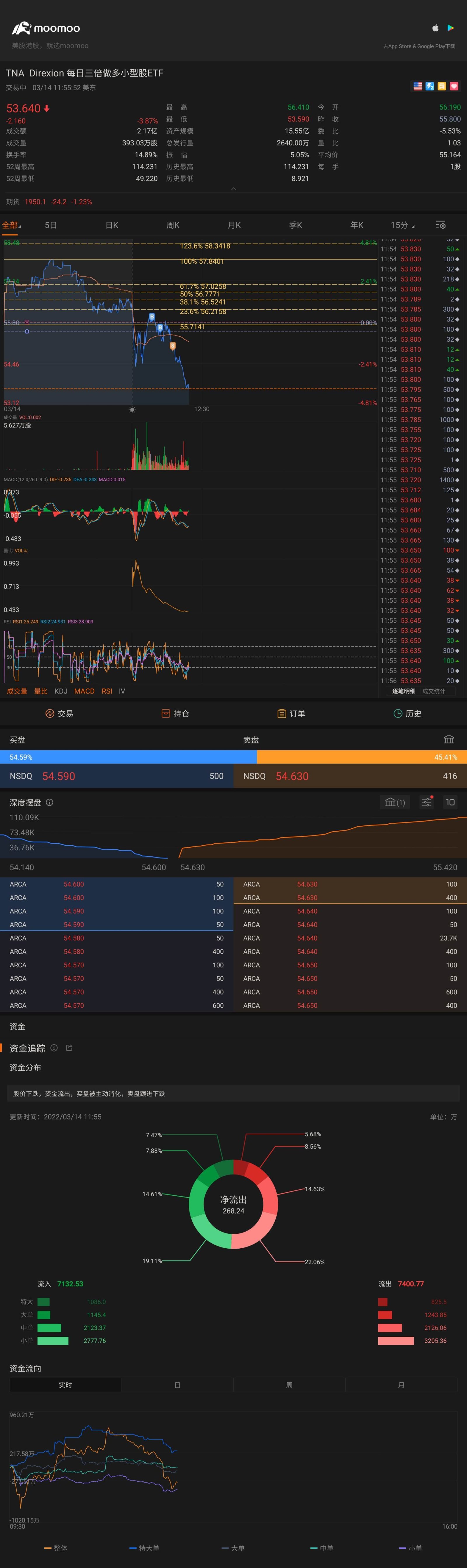Click the 净流出 donut chart center
Screen dimensions: 467x1568
[x=233, y=1204]
